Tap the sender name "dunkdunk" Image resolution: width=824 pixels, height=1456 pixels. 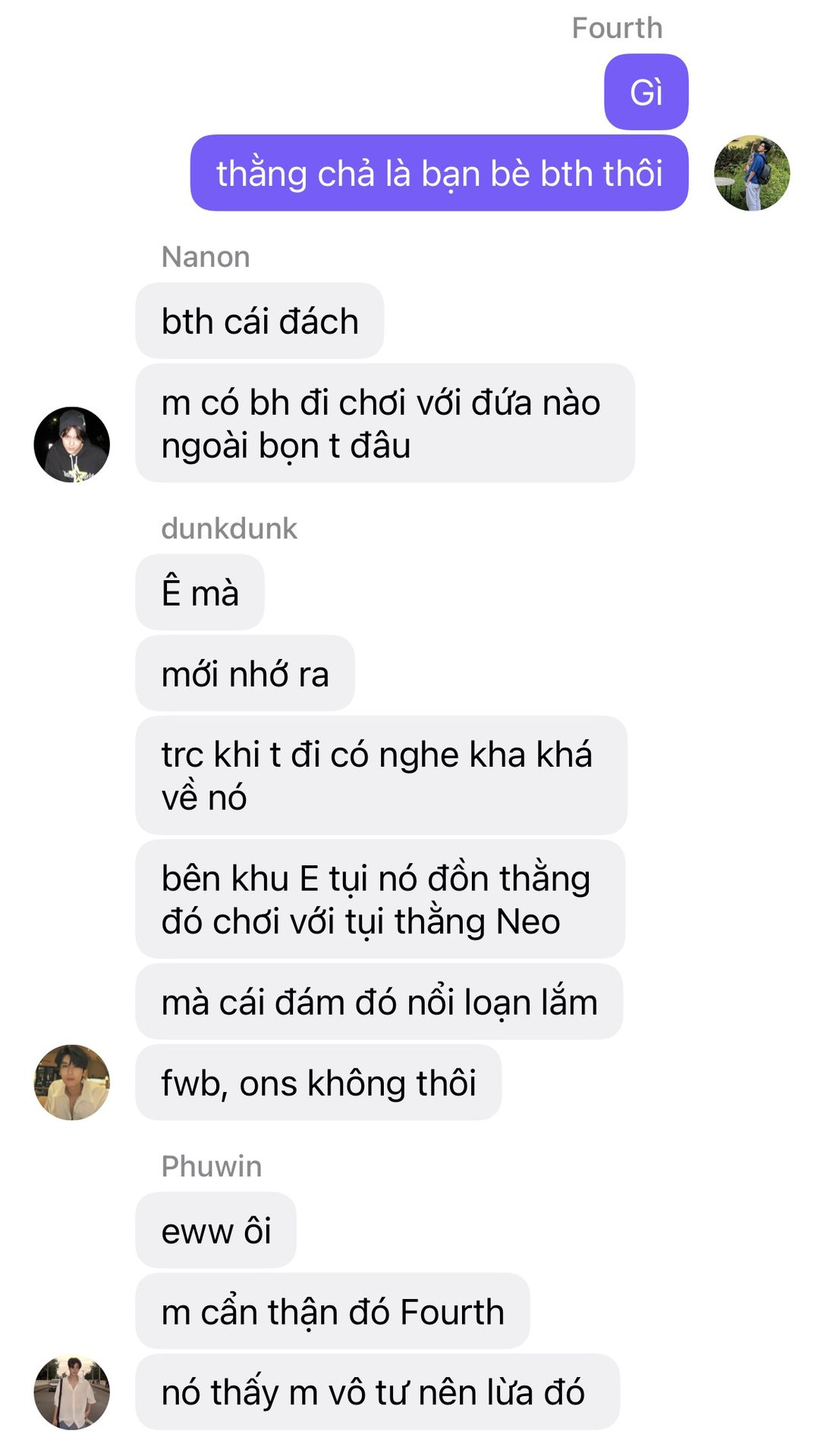229,529
